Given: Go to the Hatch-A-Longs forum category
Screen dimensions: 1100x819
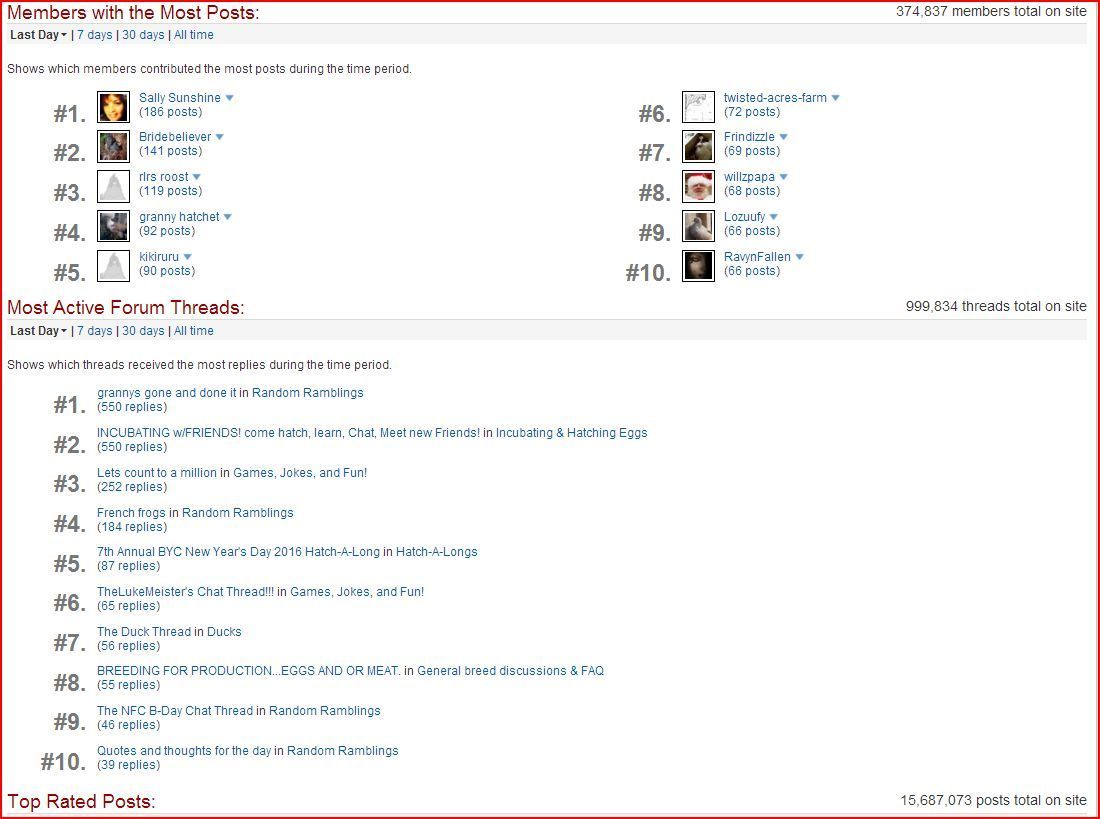Looking at the screenshot, I should pos(436,552).
